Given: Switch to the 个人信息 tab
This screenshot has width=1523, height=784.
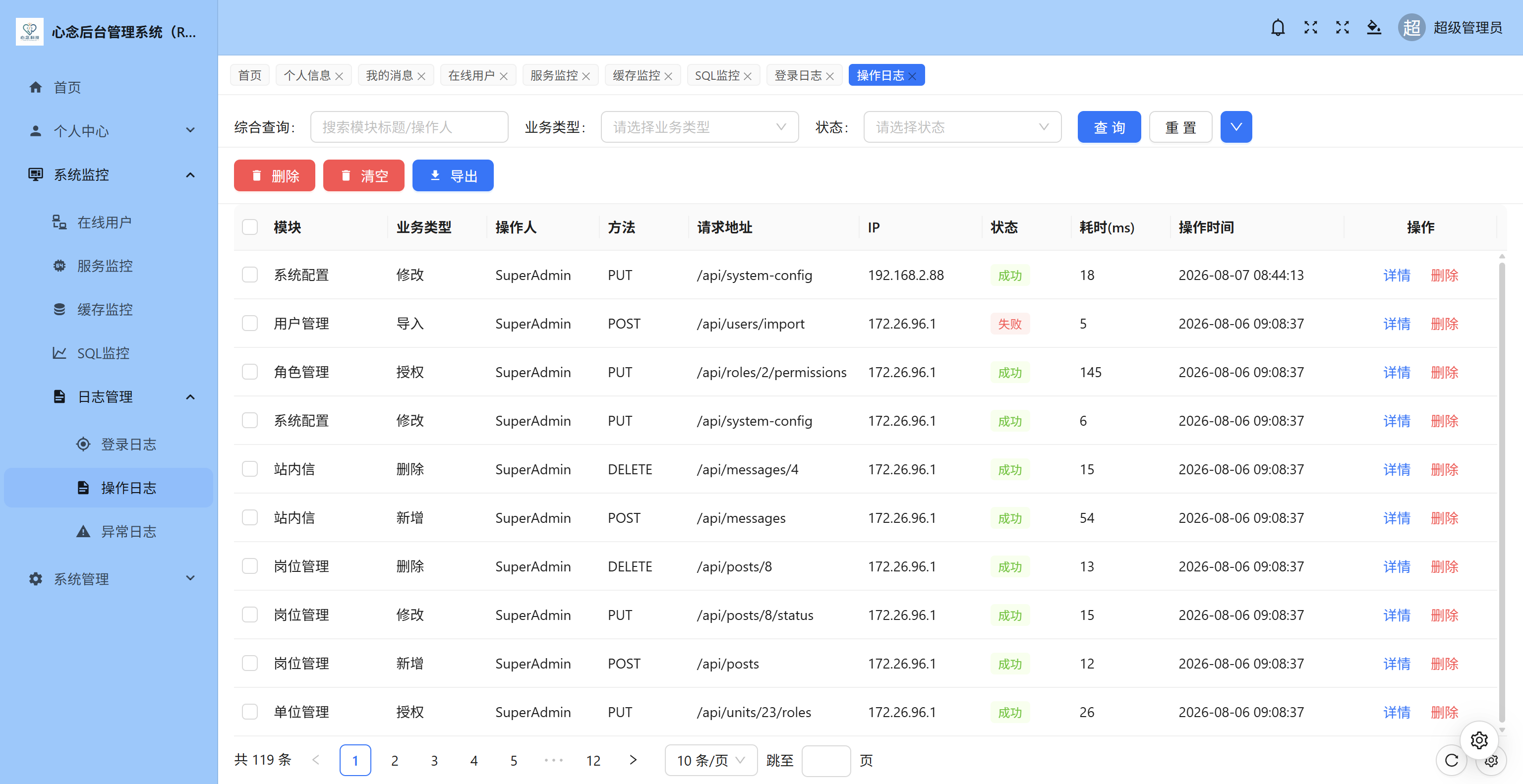Looking at the screenshot, I should (x=307, y=76).
